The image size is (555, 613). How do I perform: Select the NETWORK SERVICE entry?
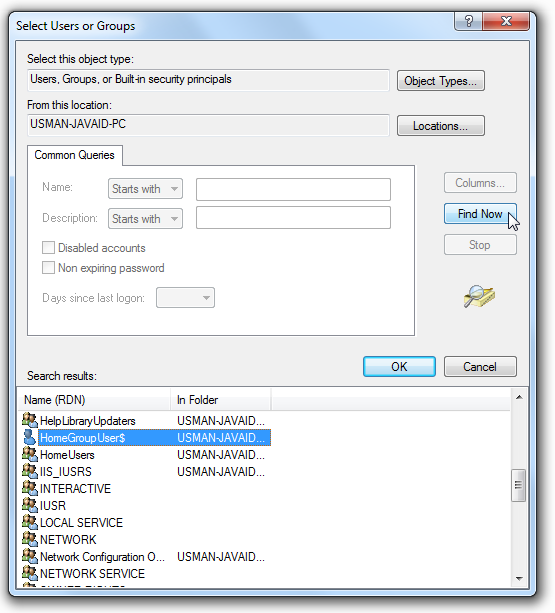point(92,574)
